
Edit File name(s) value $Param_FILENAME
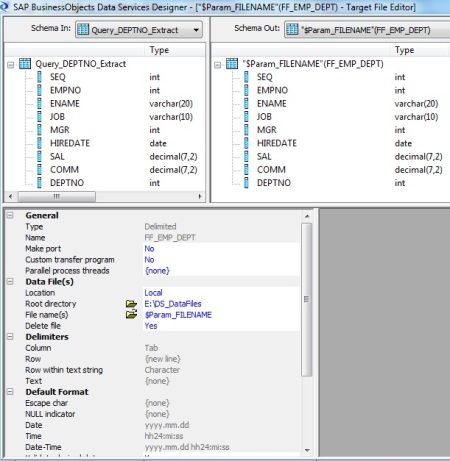point(221,315)
